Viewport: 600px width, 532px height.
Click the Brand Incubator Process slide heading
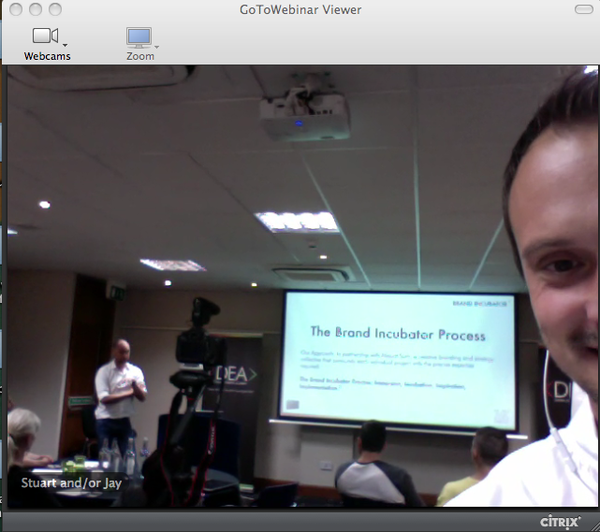397,334
